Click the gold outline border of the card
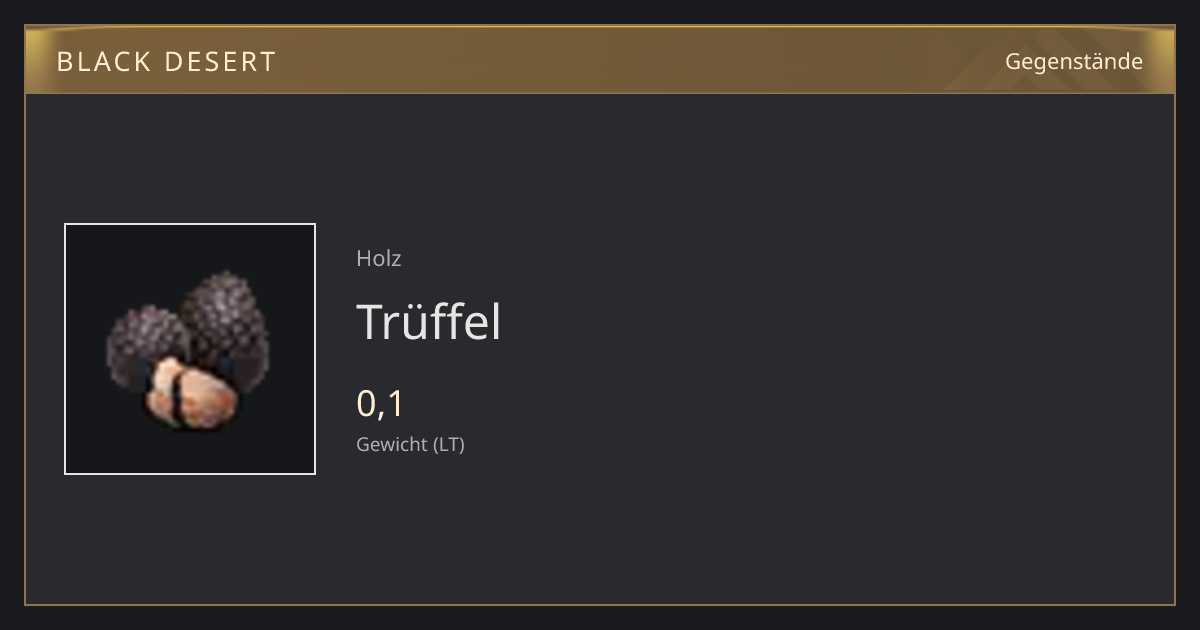Viewport: 1200px width, 630px height. tap(600, 604)
